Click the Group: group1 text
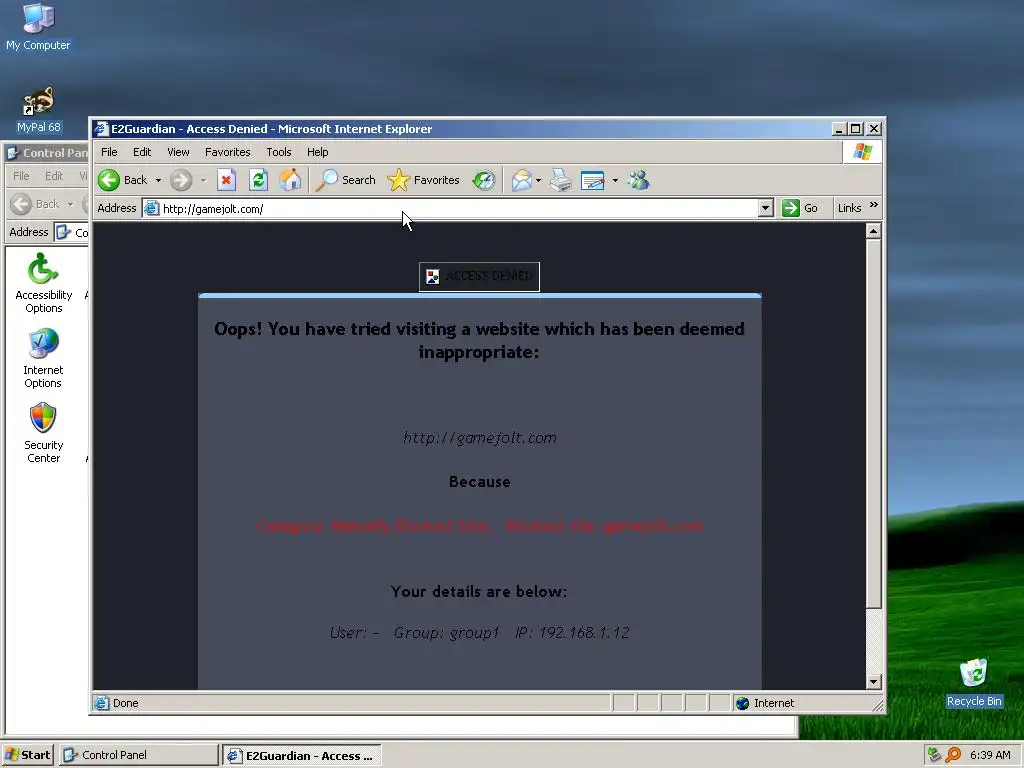The height and width of the screenshot is (768, 1024). pos(446,632)
